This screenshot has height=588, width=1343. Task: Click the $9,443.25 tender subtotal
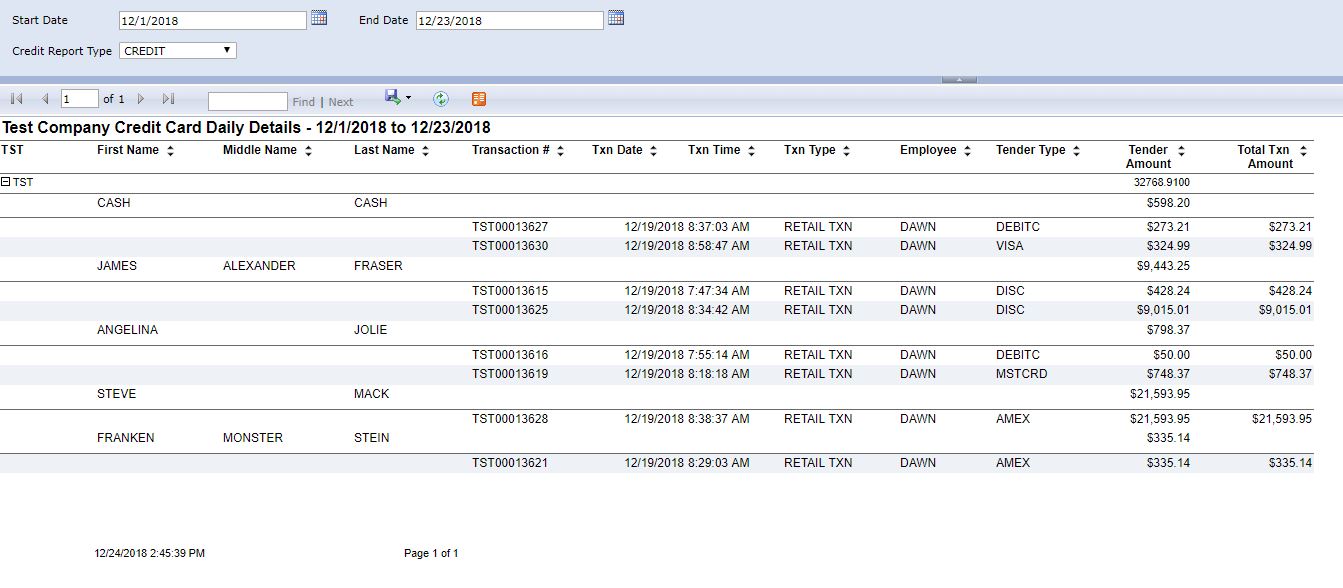pos(1163,266)
